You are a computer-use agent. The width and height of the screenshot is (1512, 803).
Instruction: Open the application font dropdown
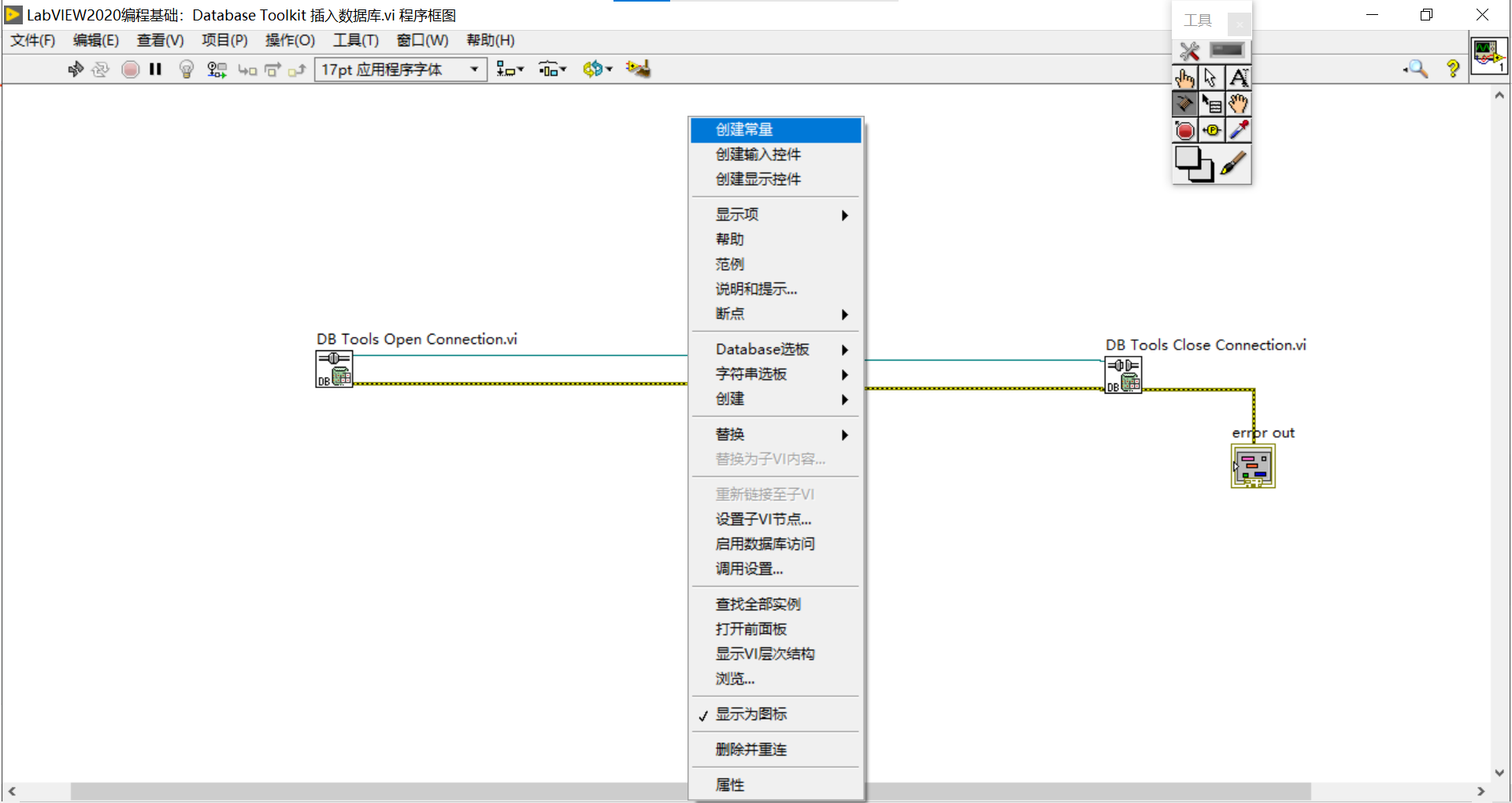point(473,69)
